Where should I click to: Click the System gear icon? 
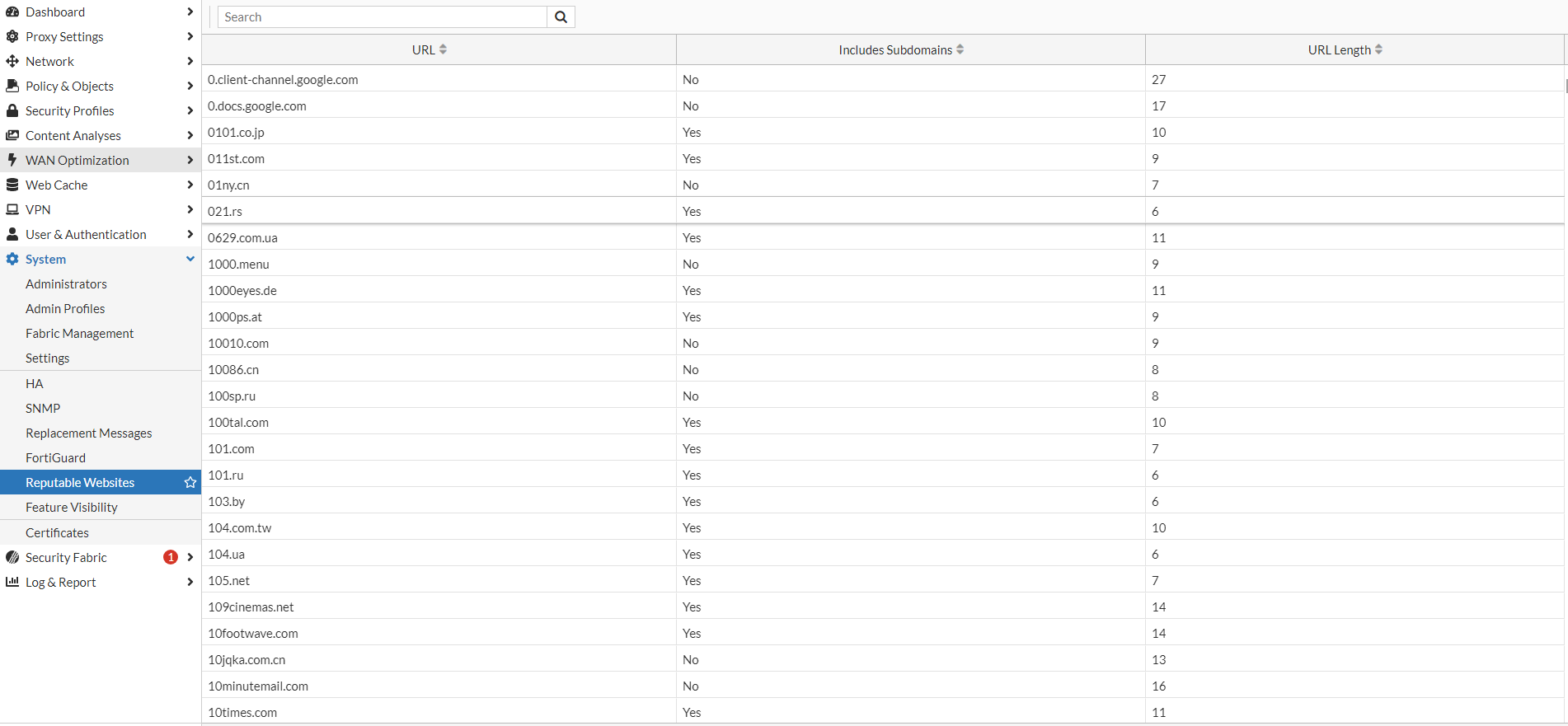12,259
